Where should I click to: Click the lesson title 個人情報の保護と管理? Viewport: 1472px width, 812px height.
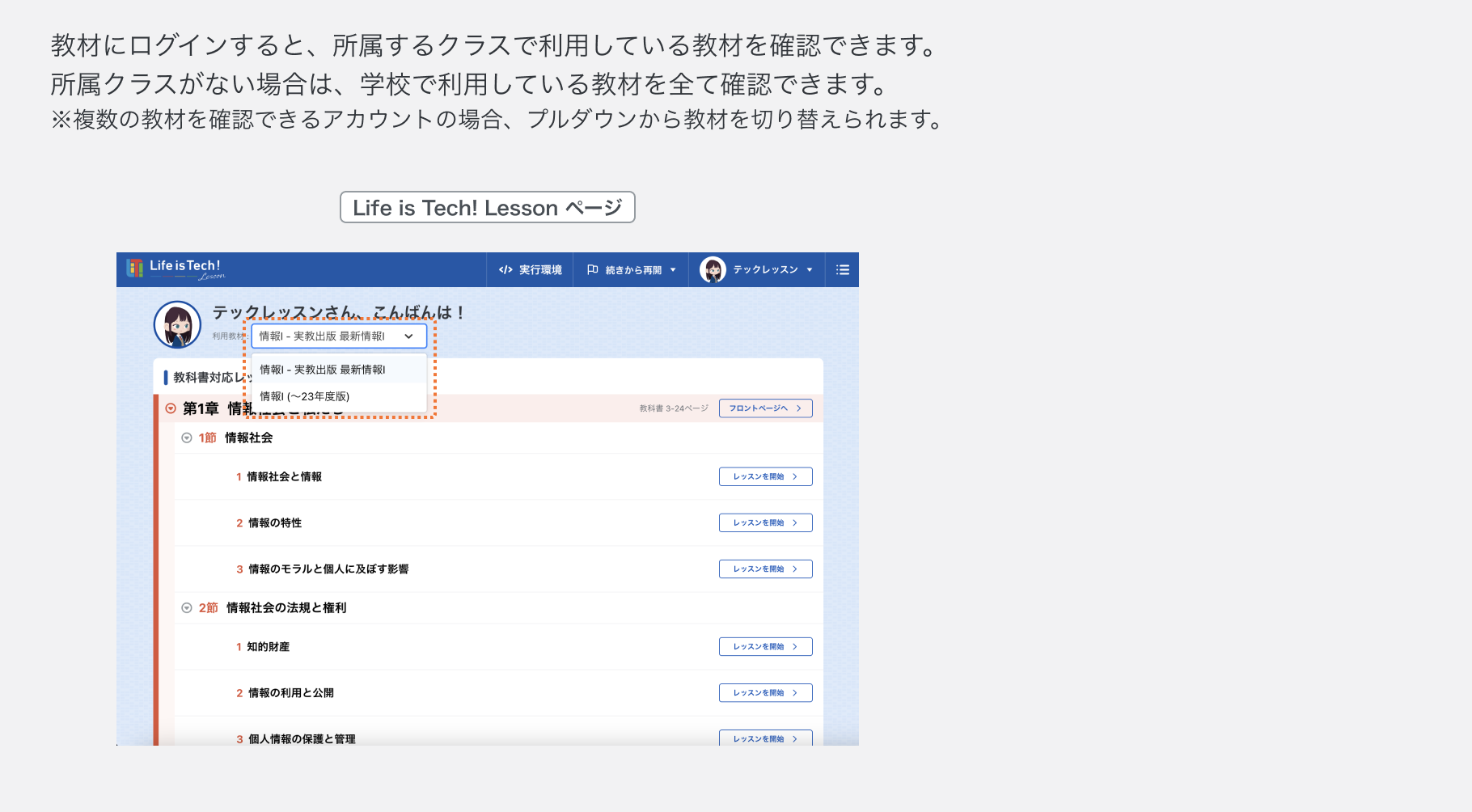coord(302,738)
